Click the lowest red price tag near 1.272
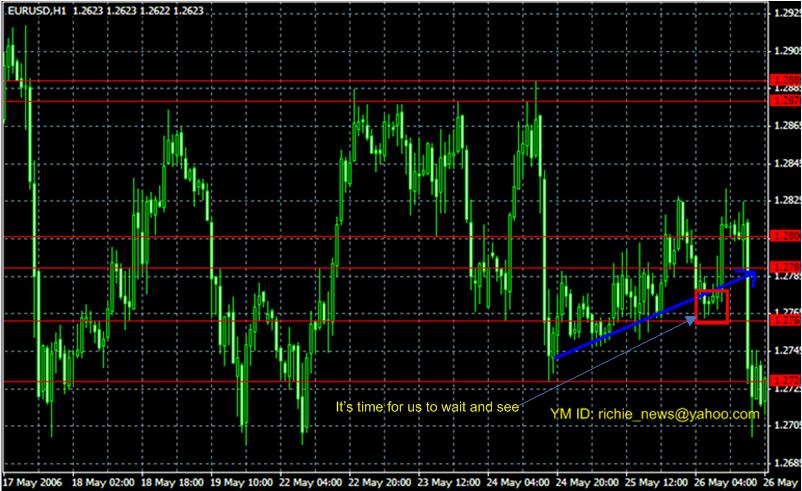The width and height of the screenshot is (802, 491). coord(786,381)
